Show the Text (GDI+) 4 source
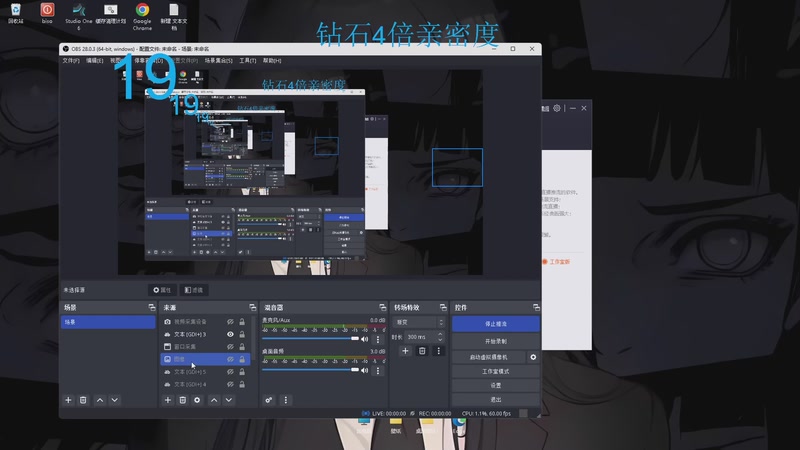Image resolution: width=800 pixels, height=450 pixels. (230, 384)
